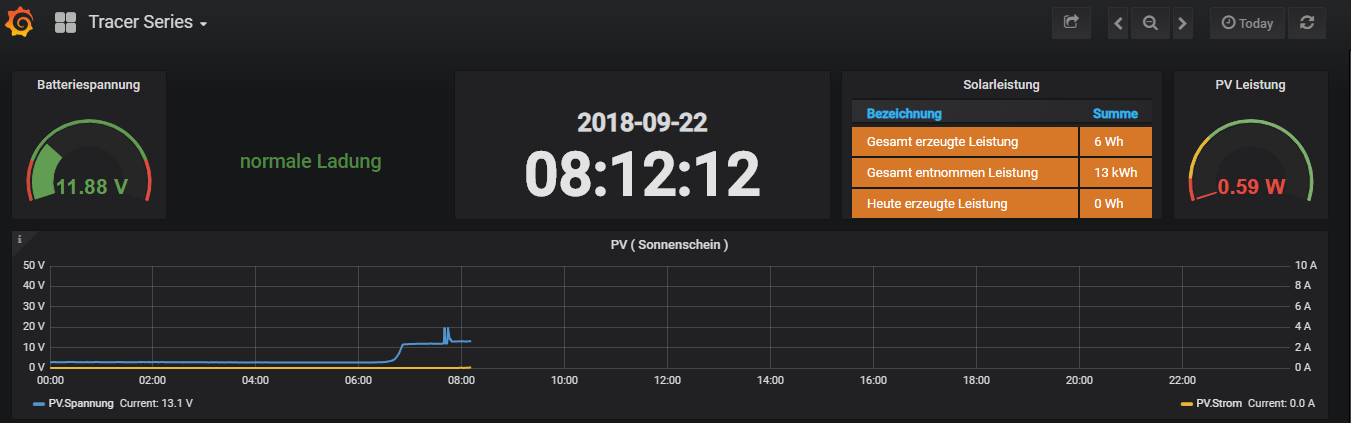The image size is (1351, 423).
Task: Shift time range forward with right arrow
Action: (x=1182, y=23)
